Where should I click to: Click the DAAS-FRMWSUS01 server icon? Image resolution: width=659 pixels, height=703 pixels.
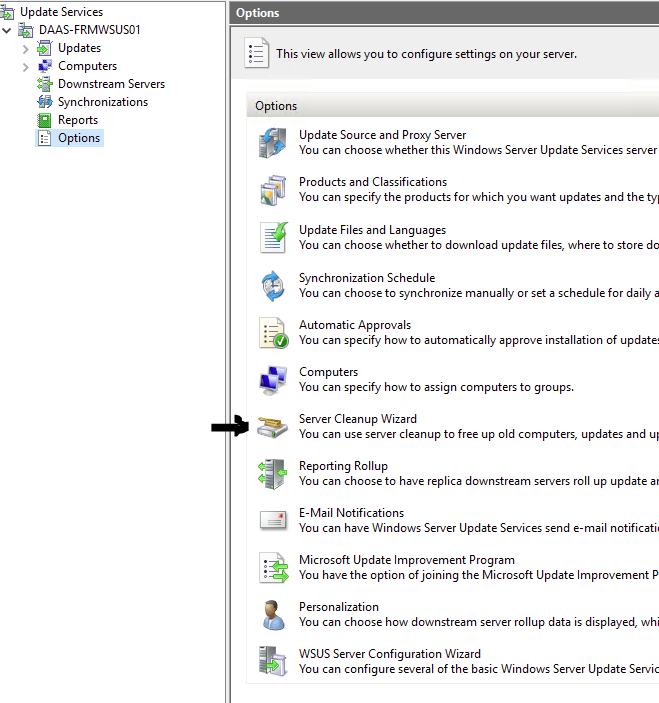click(26, 30)
